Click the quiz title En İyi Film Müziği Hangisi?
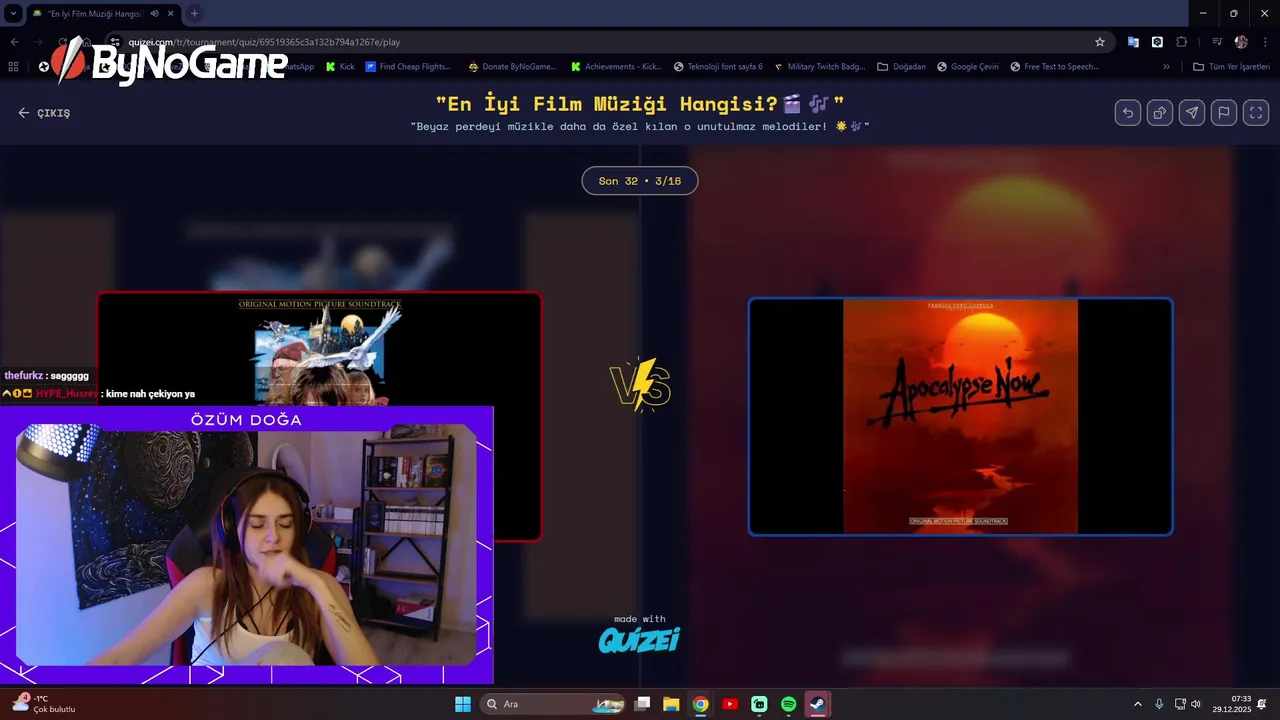 640,103
